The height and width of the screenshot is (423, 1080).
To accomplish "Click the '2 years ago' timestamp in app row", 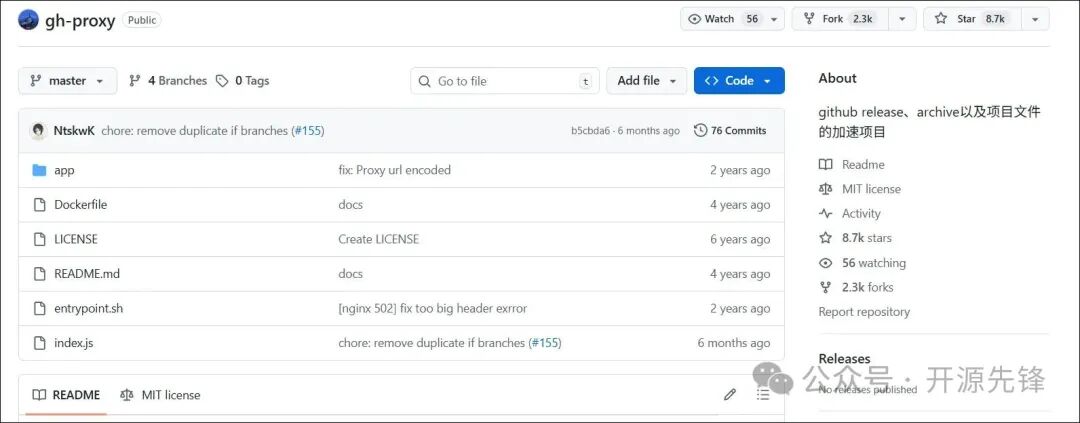I will point(740,170).
